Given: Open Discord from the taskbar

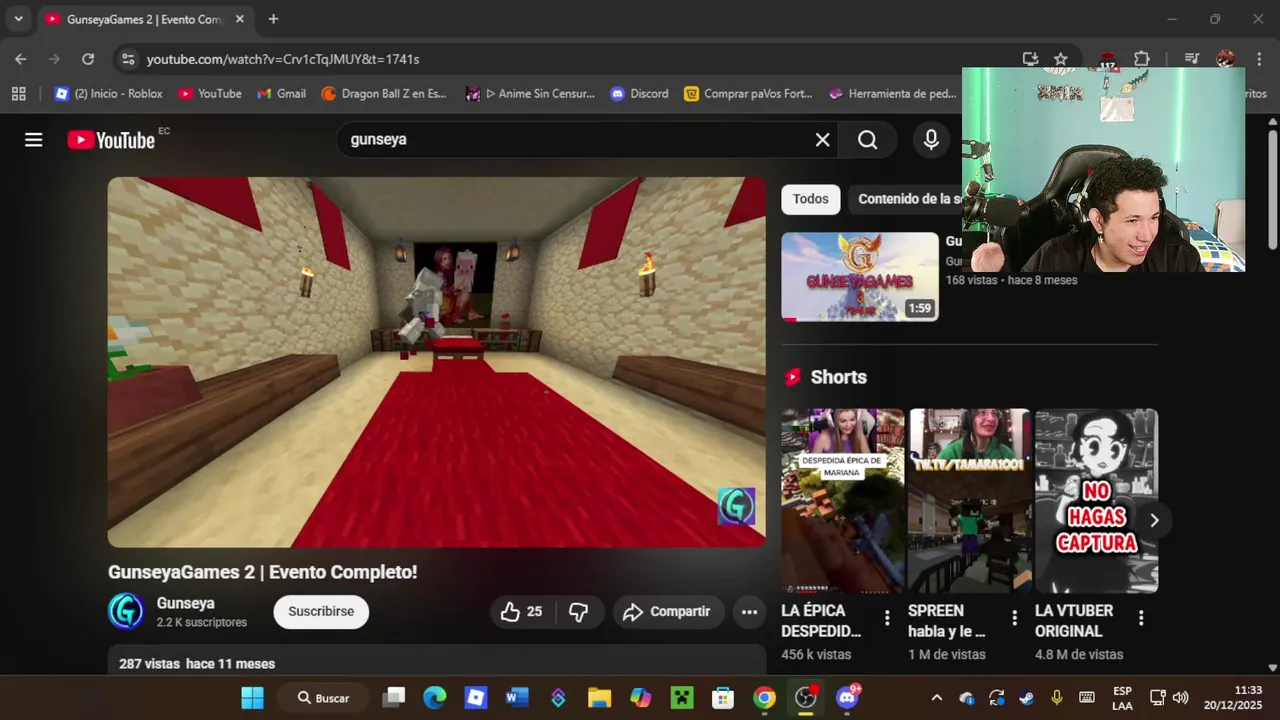Looking at the screenshot, I should tap(848, 698).
